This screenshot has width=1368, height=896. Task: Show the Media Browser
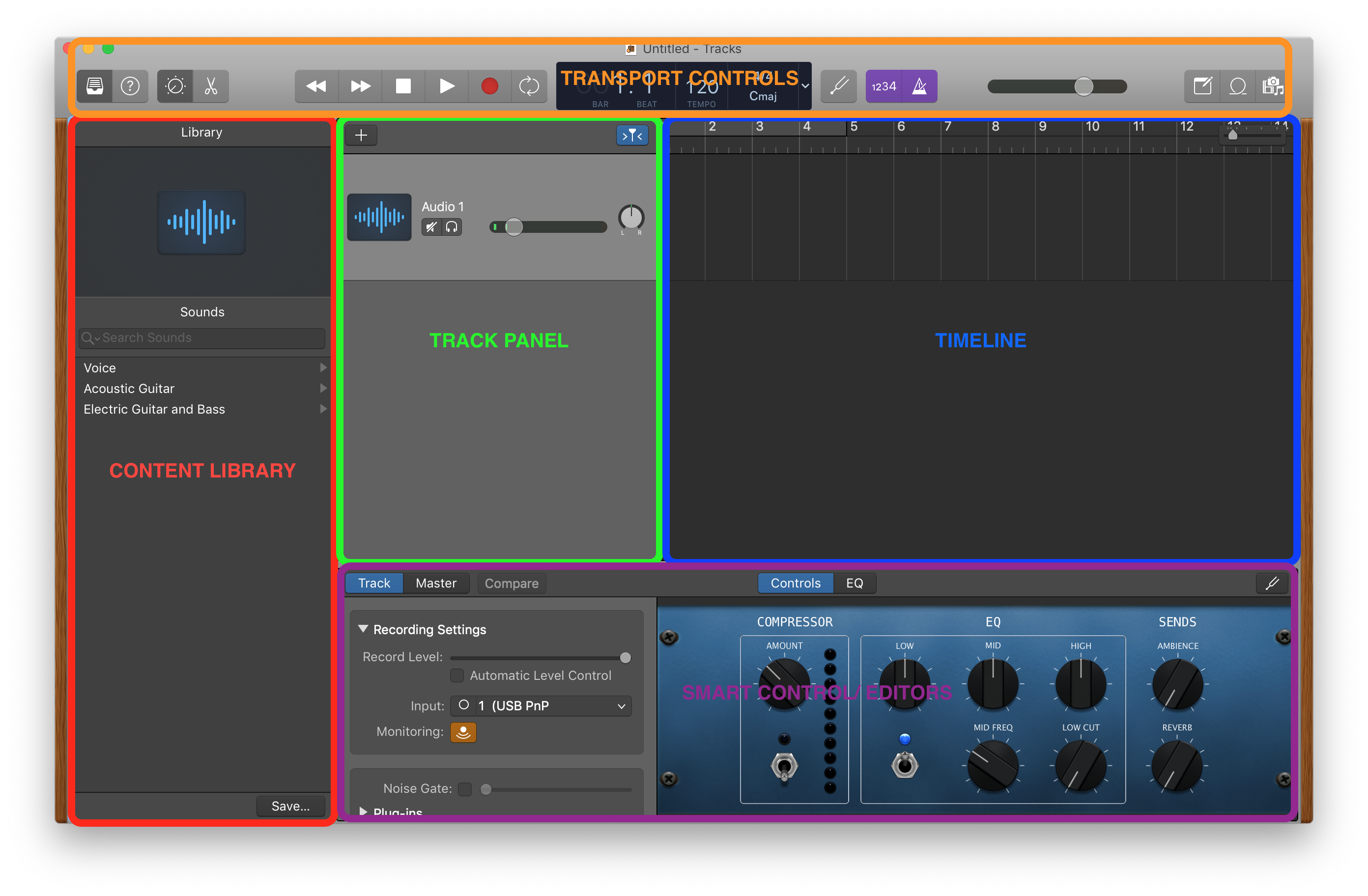click(1273, 86)
